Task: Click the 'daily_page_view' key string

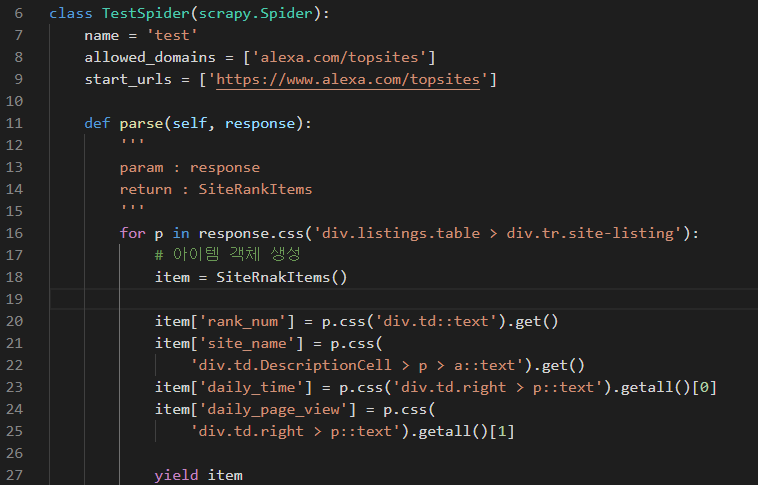Action: (273, 409)
